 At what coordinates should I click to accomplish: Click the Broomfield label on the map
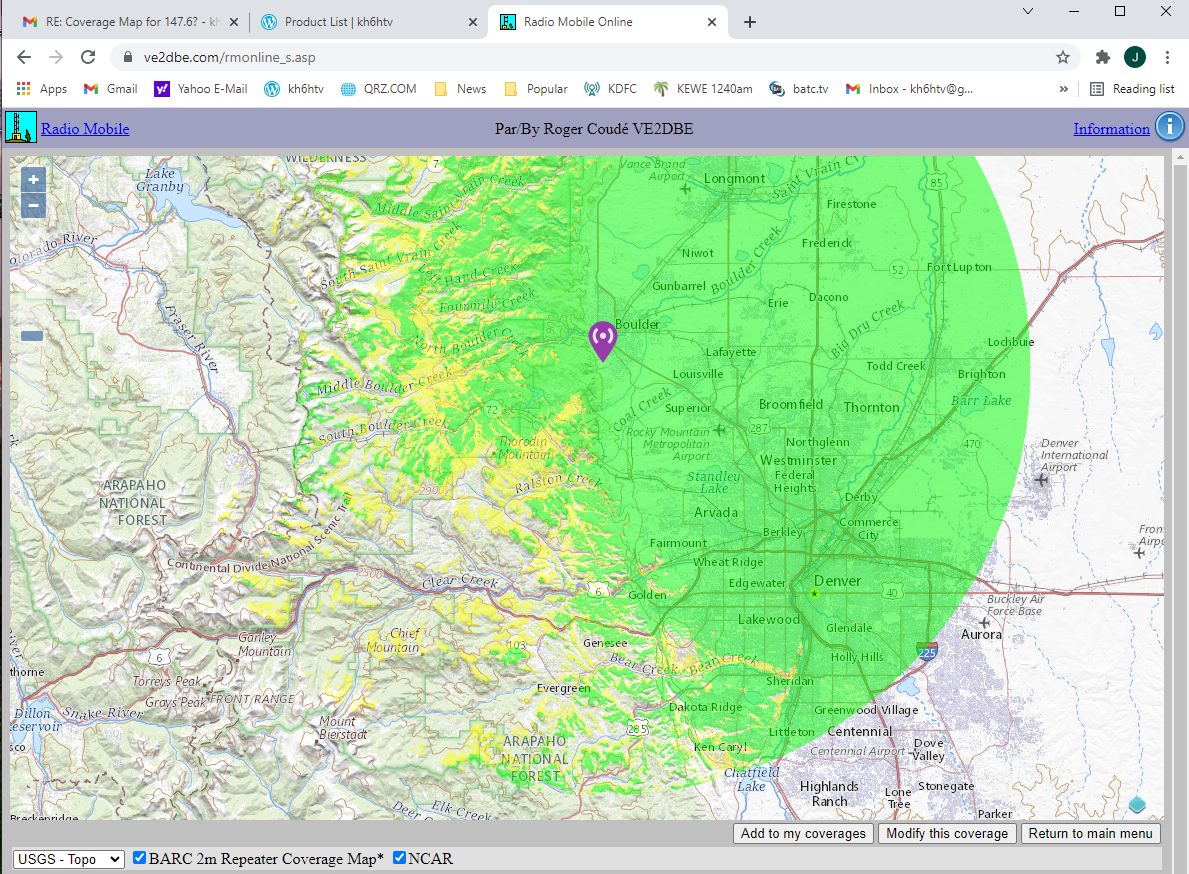click(791, 404)
